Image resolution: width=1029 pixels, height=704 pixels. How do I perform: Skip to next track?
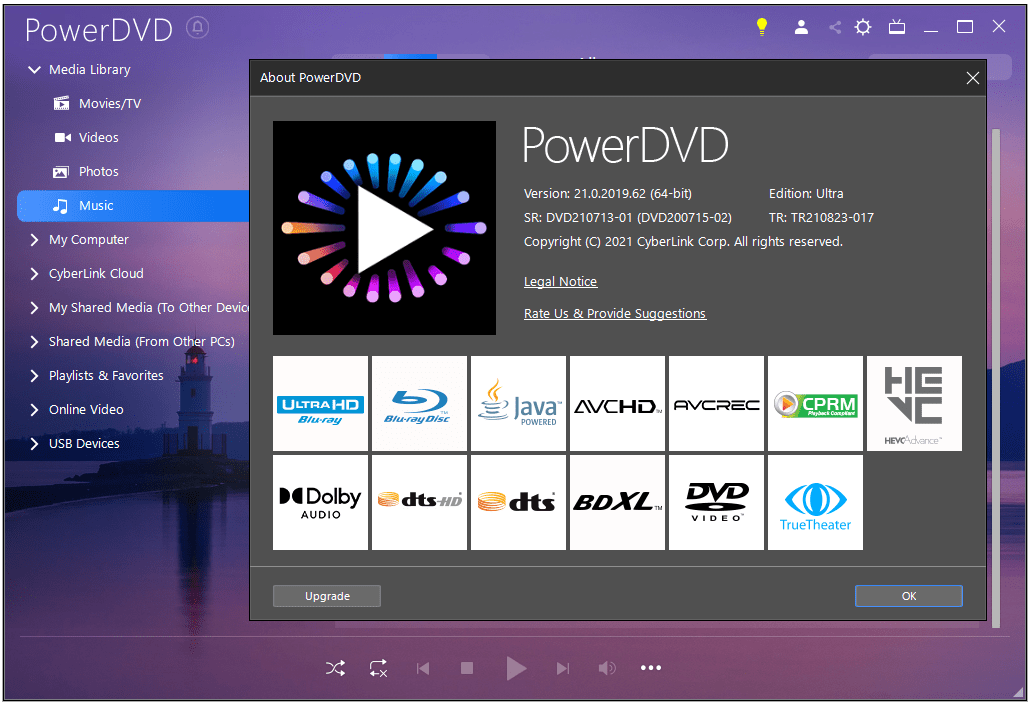(563, 669)
